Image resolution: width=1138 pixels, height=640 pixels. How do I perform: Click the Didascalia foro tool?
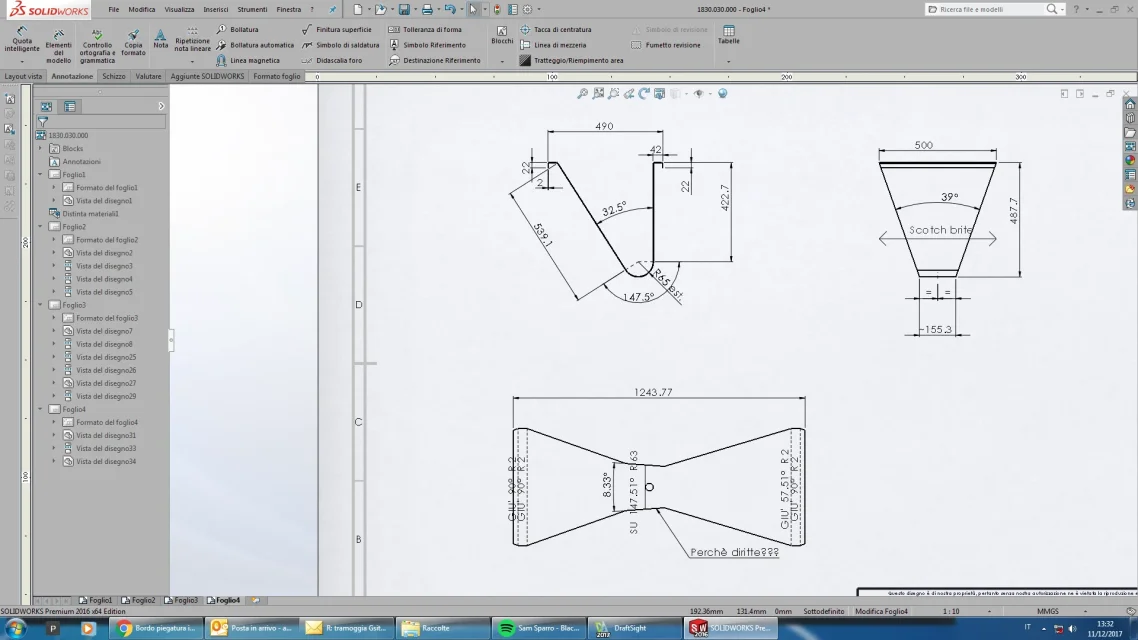point(332,61)
